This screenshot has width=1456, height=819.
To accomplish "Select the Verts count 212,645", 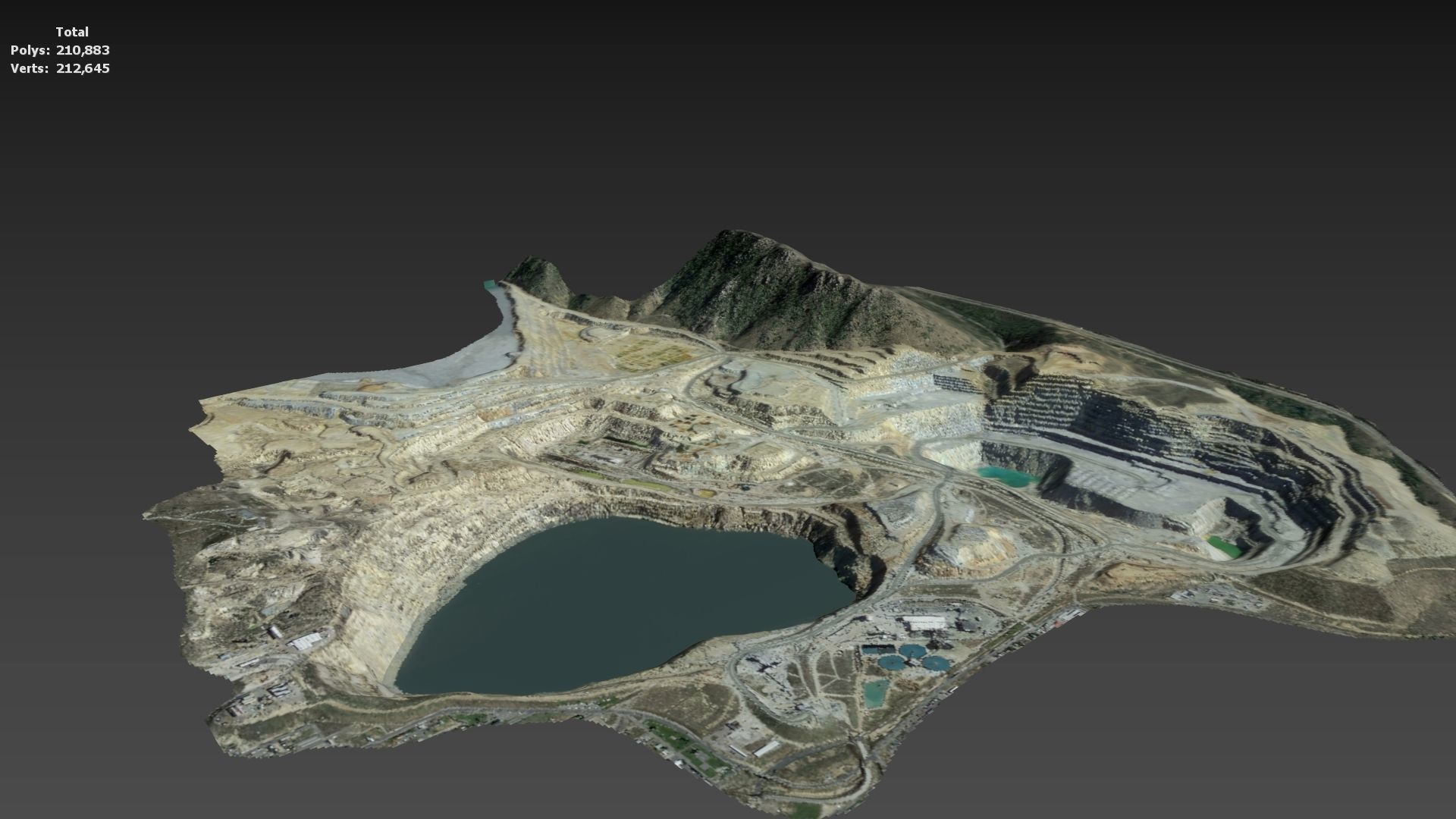I will (83, 68).
